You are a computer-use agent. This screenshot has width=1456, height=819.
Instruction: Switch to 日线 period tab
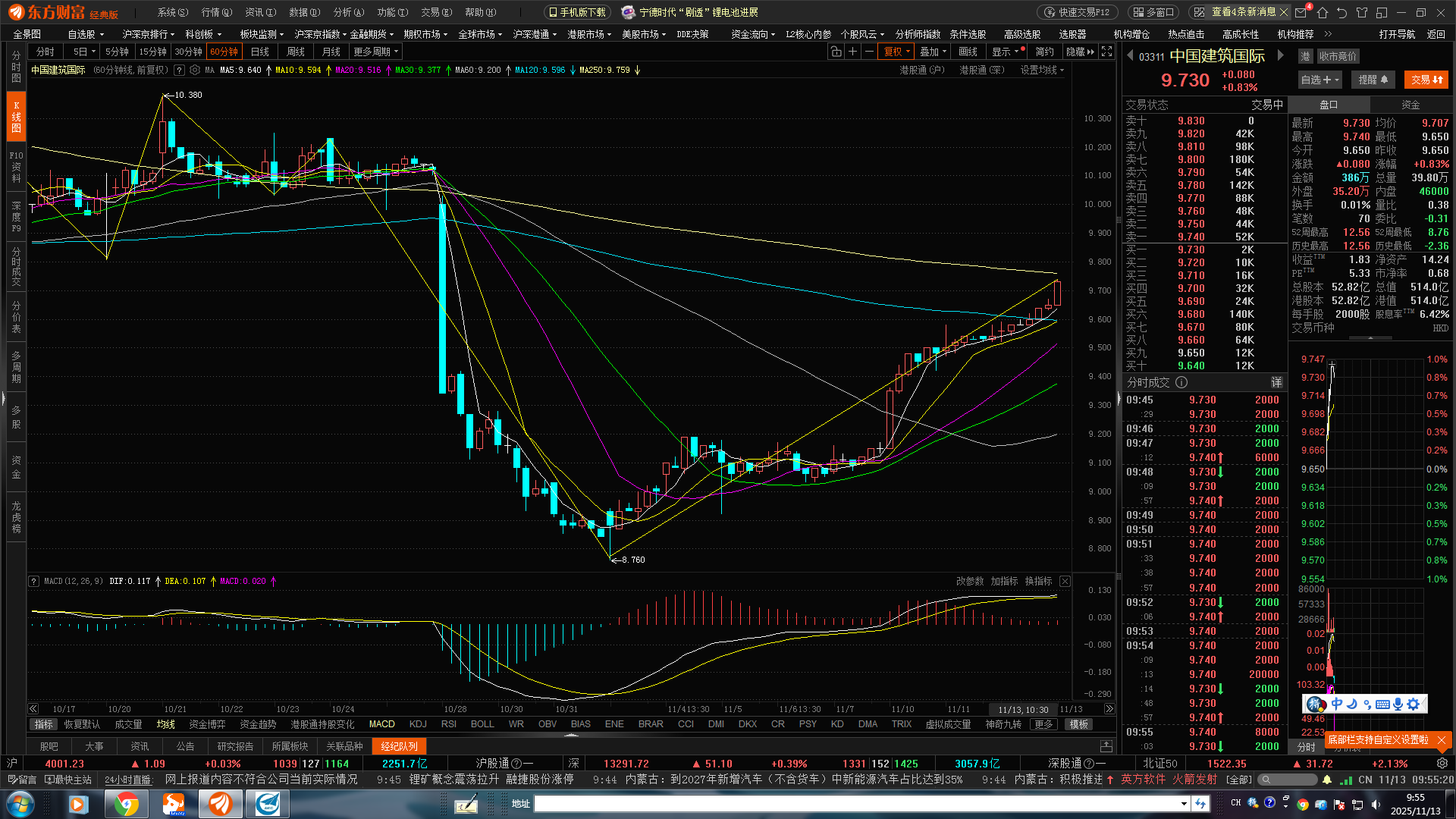tap(260, 52)
